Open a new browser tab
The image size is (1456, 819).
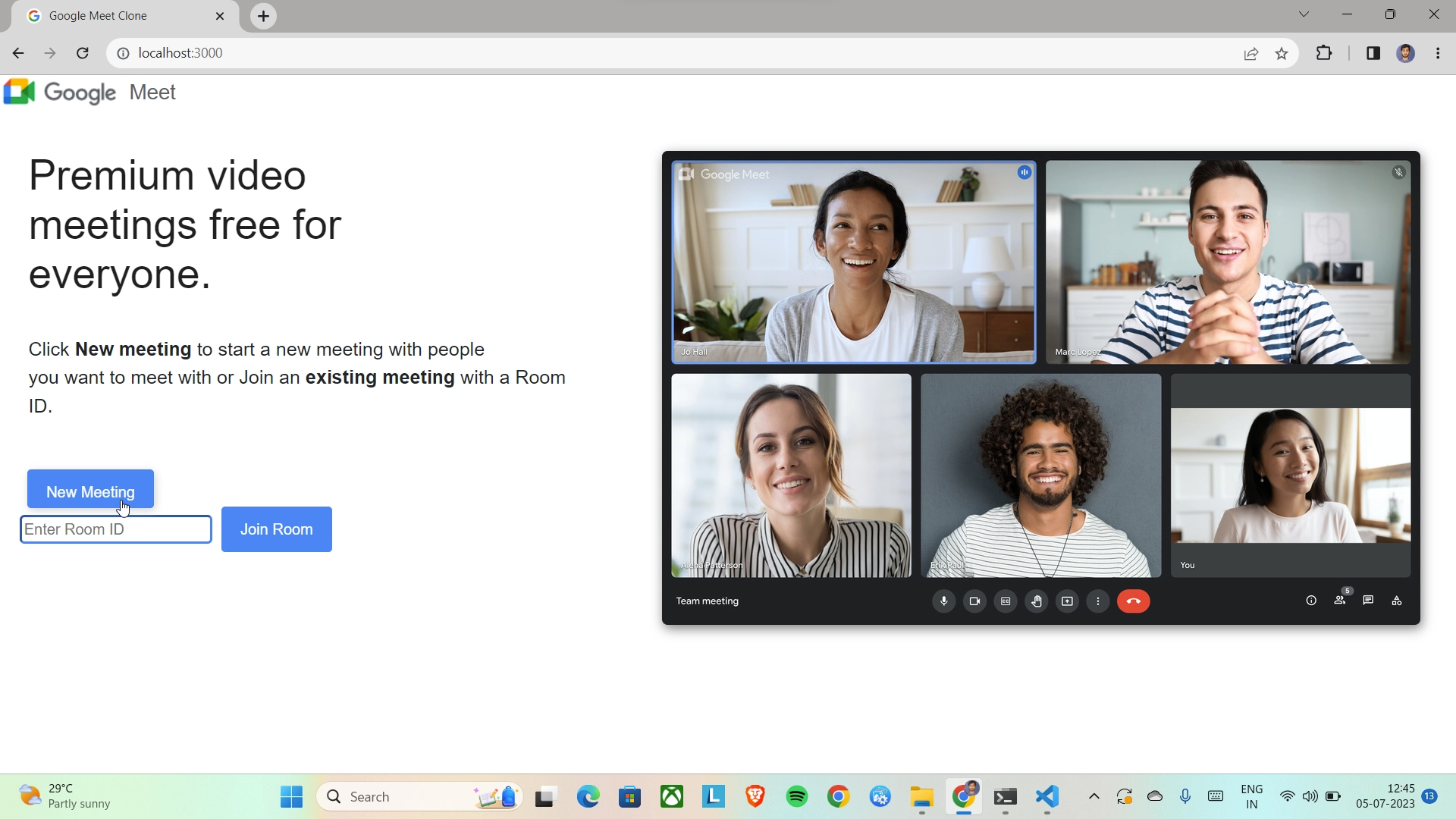click(263, 16)
